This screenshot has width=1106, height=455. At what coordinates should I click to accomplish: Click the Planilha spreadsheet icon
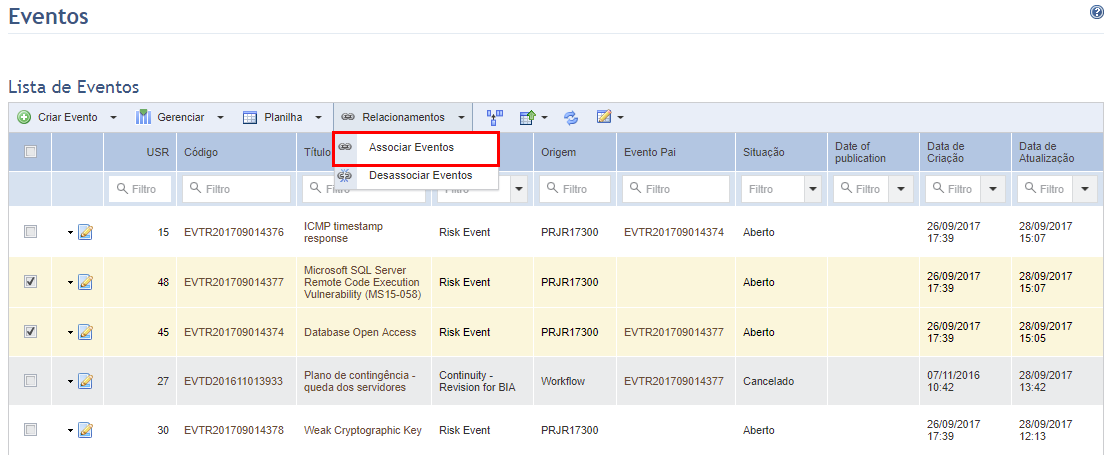tap(250, 117)
